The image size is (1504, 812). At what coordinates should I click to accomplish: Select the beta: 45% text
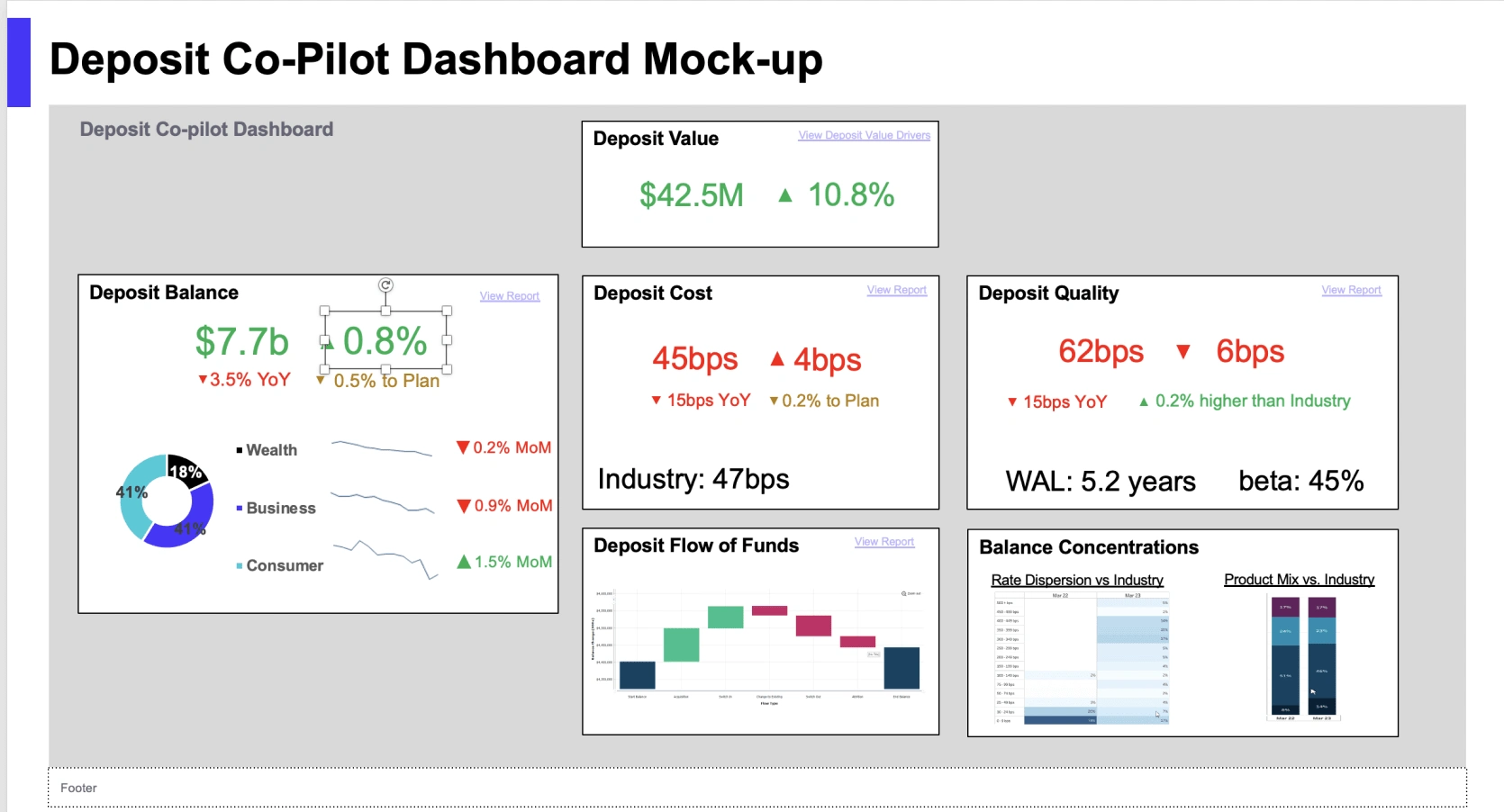(1301, 481)
